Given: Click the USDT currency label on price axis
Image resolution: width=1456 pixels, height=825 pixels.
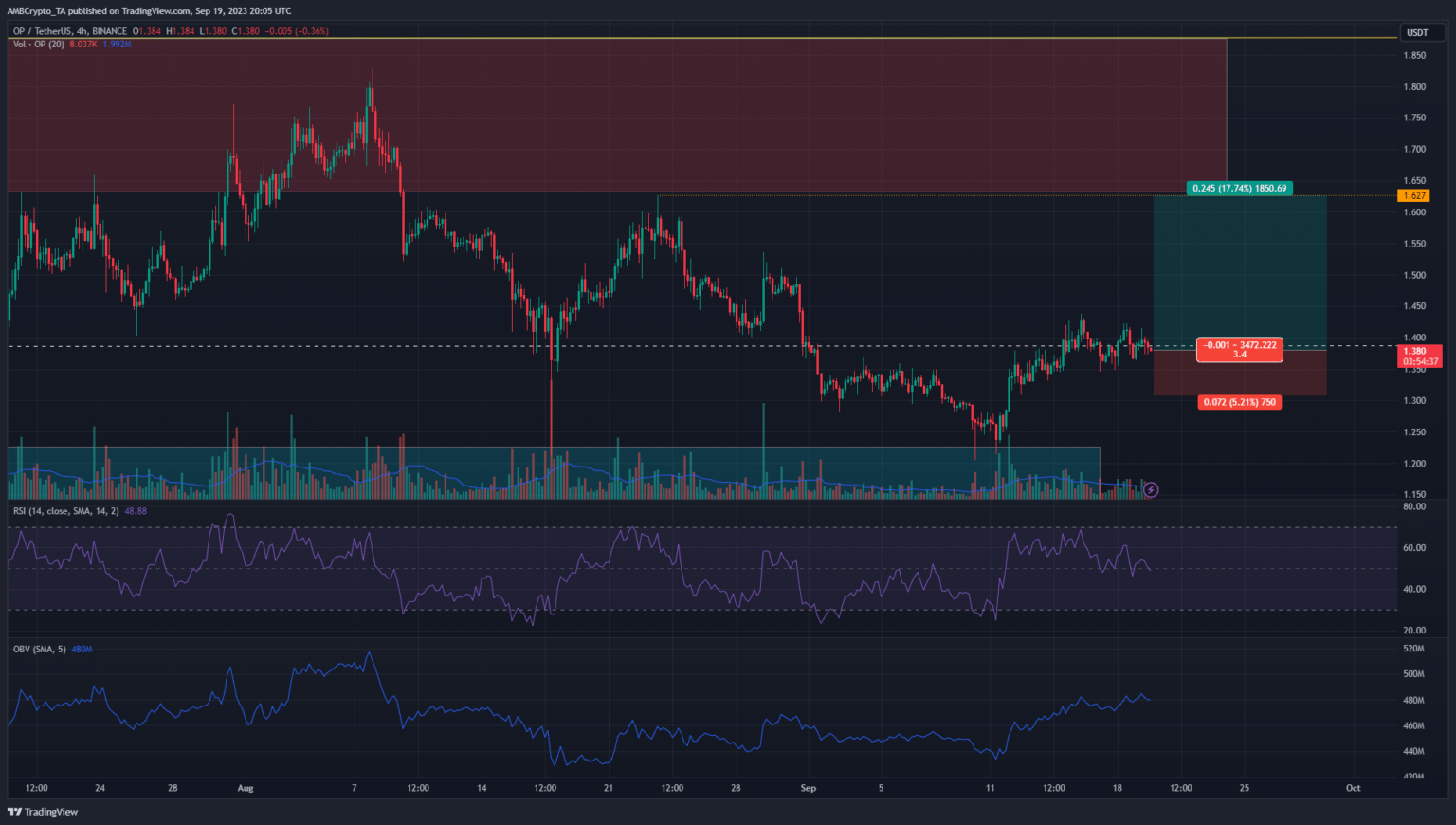Looking at the screenshot, I should 1417,32.
